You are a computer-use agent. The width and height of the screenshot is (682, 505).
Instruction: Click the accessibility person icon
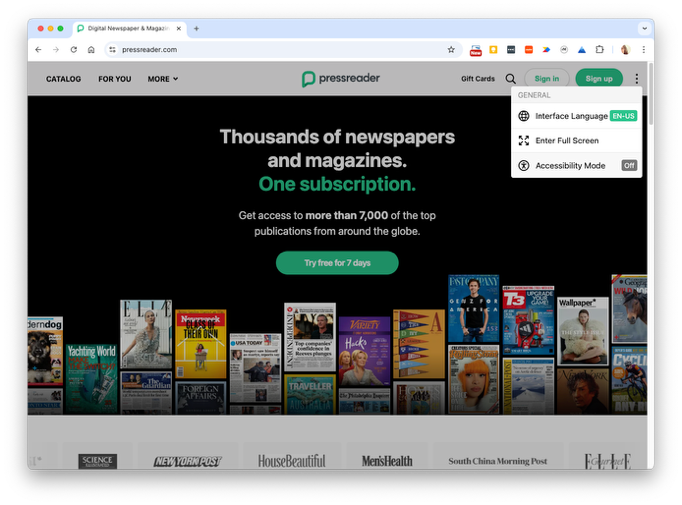click(524, 166)
